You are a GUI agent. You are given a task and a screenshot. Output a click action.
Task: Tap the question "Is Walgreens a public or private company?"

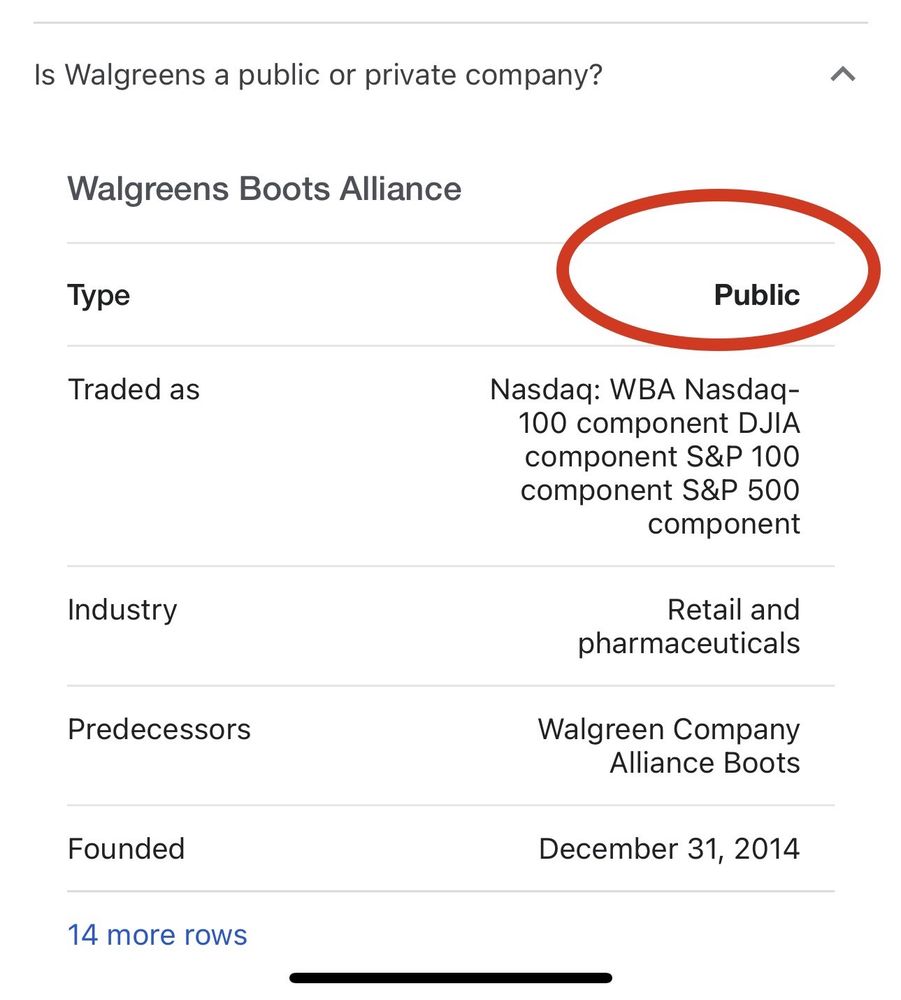(318, 75)
